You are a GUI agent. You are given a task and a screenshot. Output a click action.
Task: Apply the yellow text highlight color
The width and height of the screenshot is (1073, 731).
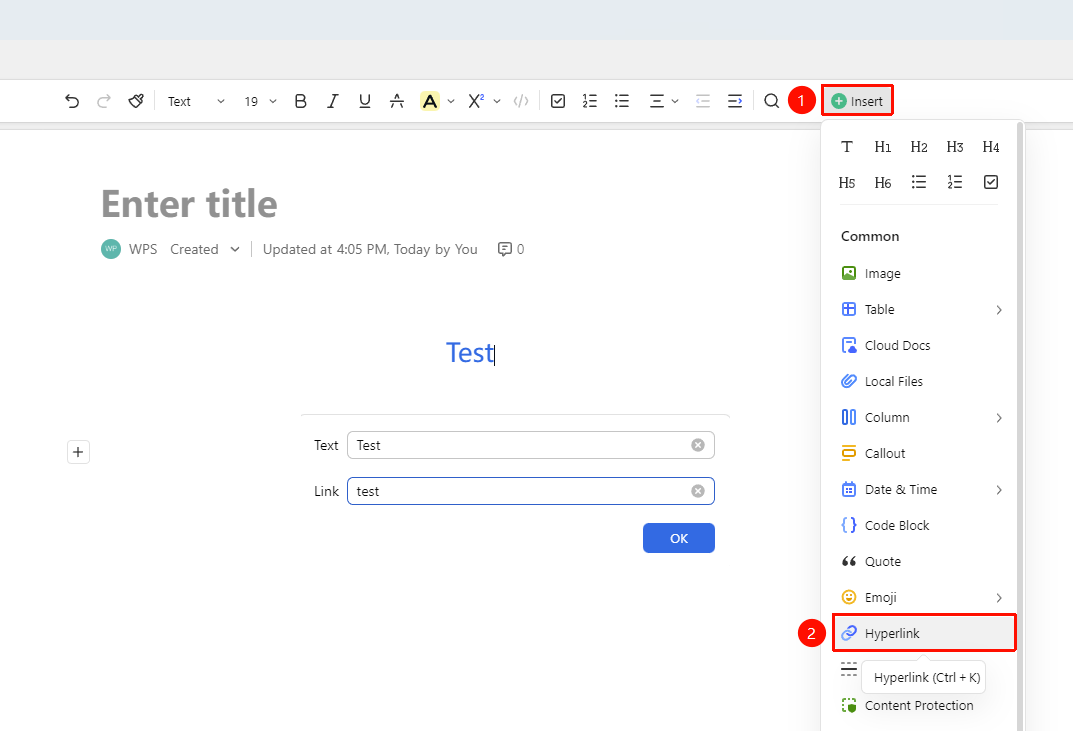click(x=430, y=101)
